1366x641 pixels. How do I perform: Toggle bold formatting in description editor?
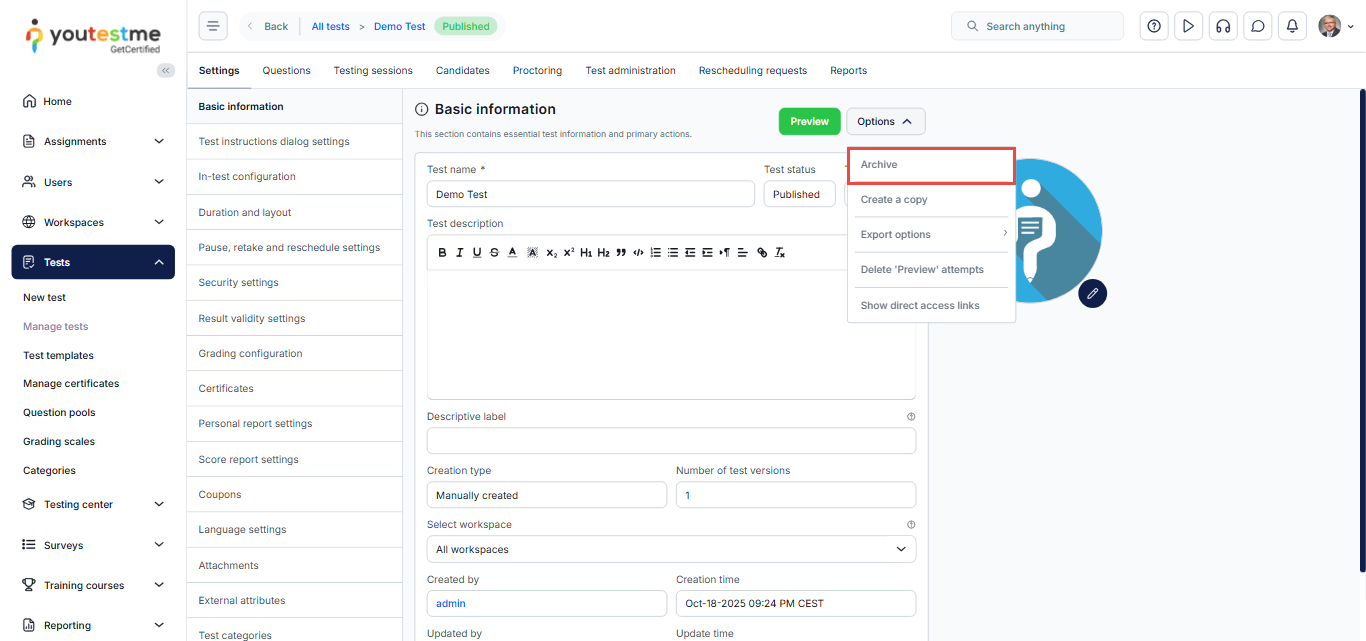click(443, 253)
